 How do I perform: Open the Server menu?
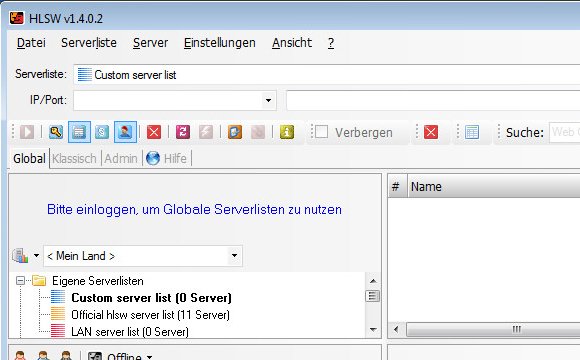click(x=150, y=43)
